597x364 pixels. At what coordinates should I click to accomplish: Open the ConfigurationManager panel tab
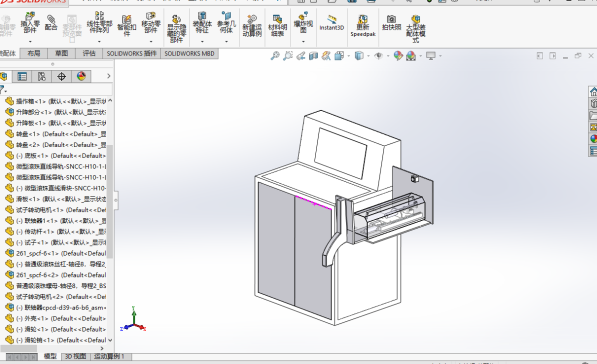coord(42,77)
